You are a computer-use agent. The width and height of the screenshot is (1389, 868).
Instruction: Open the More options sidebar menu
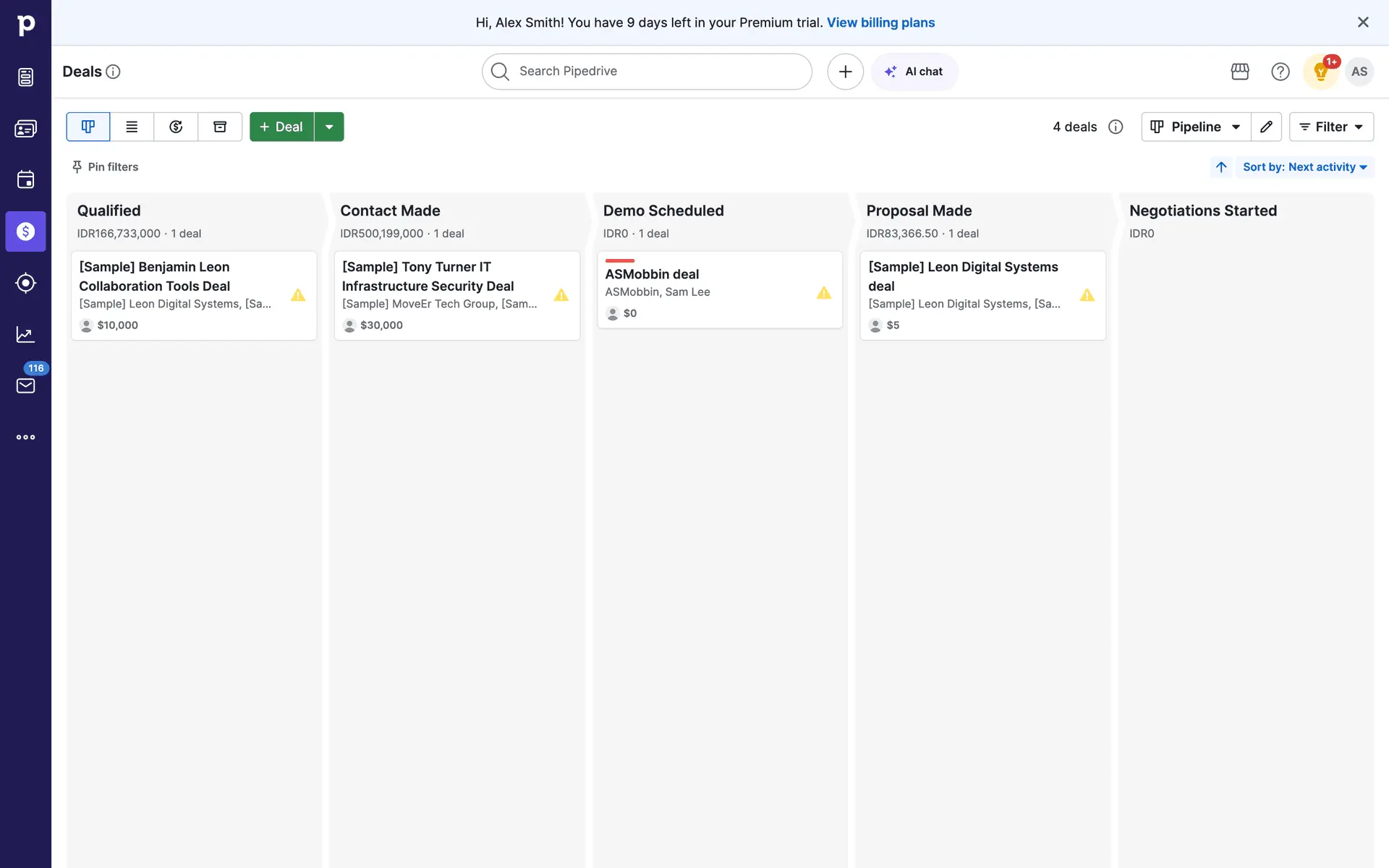coord(25,437)
